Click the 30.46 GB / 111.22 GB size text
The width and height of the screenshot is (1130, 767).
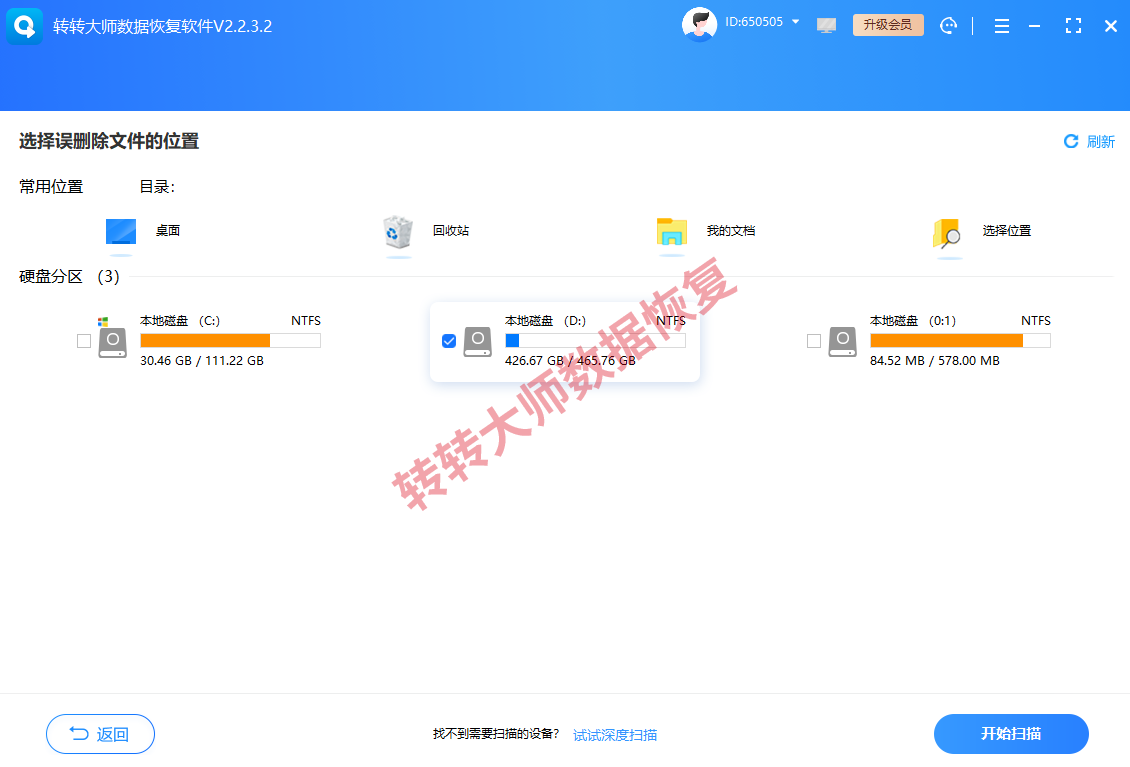pyautogui.click(x=202, y=360)
